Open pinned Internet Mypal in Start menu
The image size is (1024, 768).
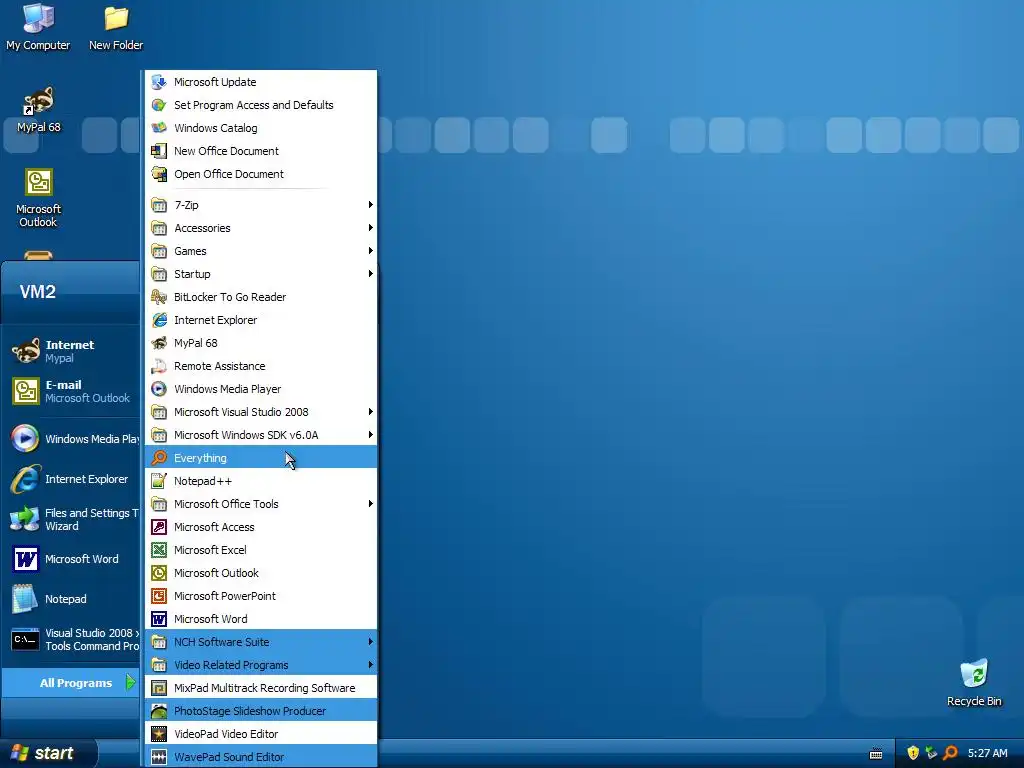click(71, 351)
